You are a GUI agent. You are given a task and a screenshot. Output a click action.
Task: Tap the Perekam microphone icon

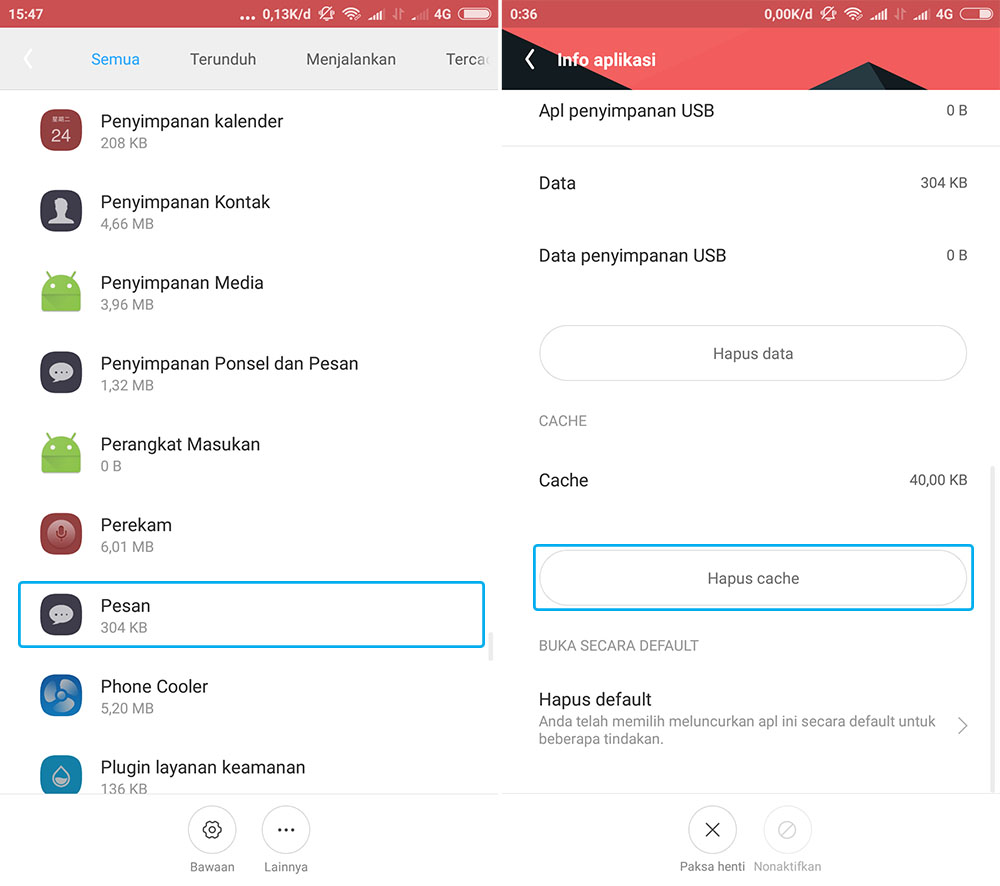click(61, 534)
